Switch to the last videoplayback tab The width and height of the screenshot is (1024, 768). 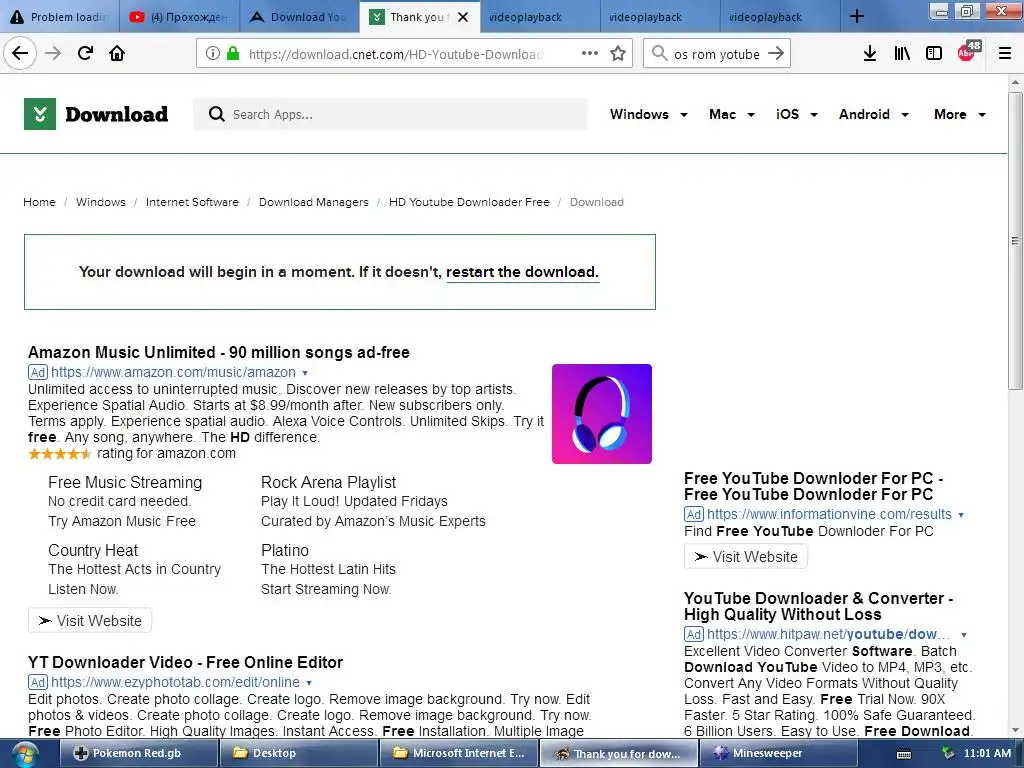click(780, 17)
